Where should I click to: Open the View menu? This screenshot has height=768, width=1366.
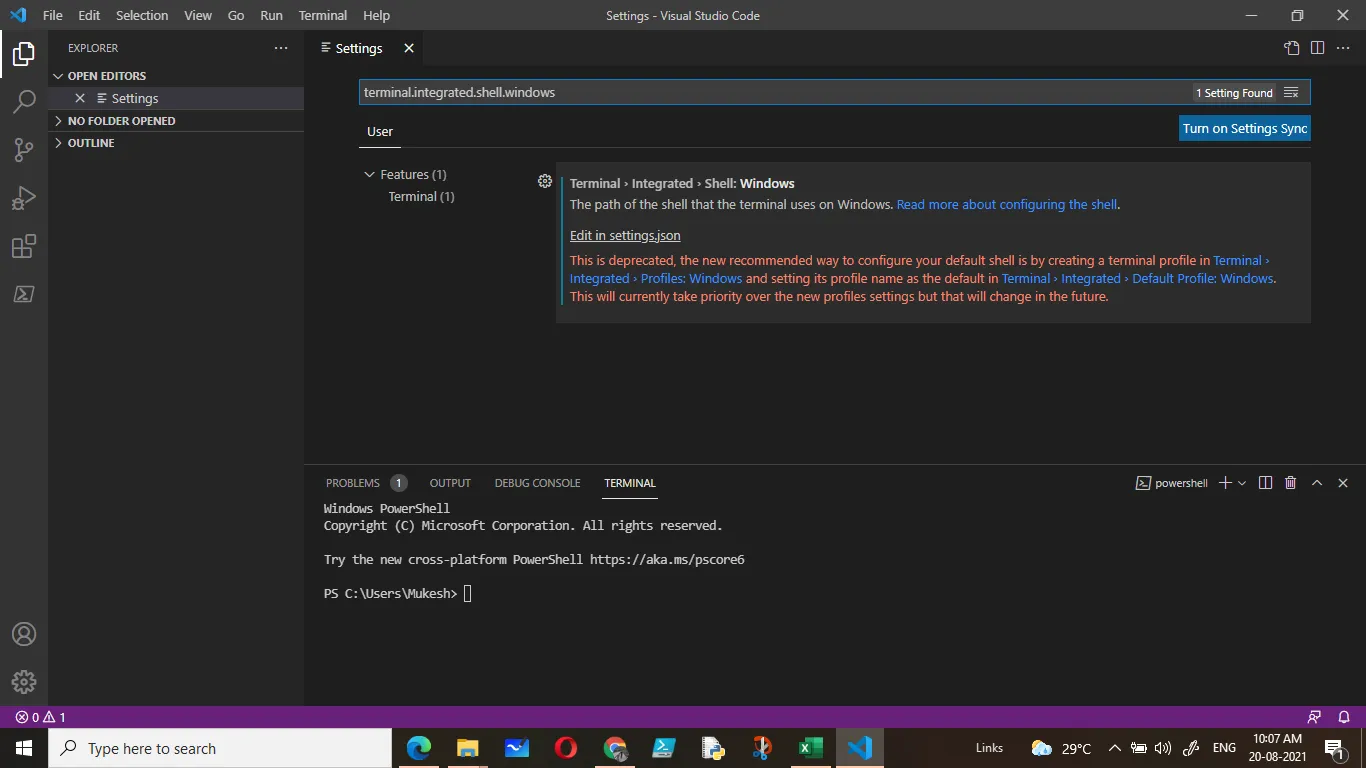tap(198, 16)
